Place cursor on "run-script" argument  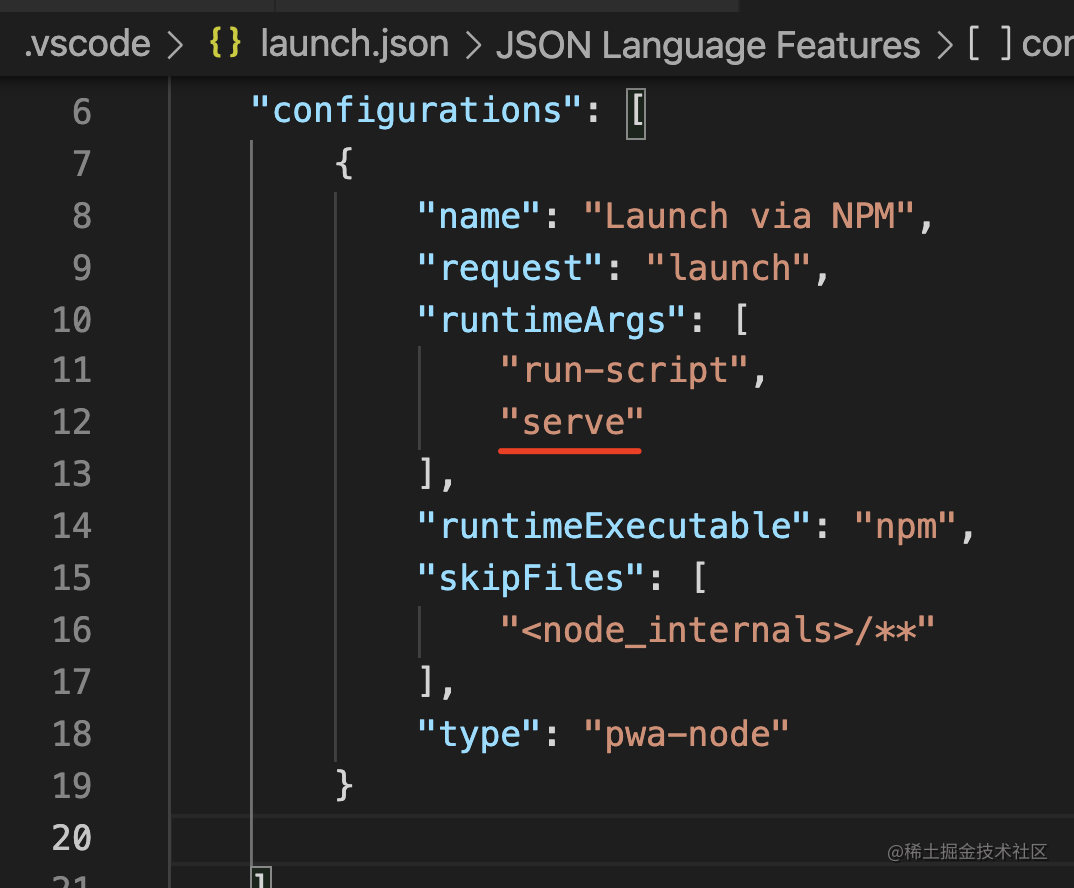(624, 370)
